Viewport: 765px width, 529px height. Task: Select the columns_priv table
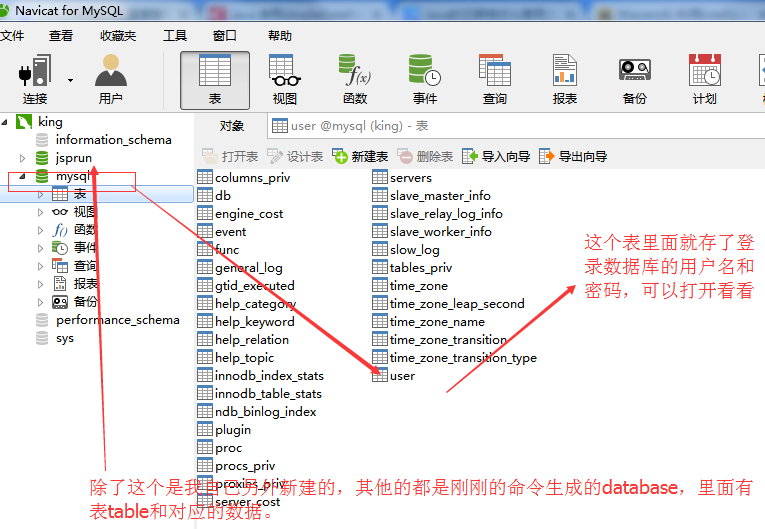pos(243,178)
